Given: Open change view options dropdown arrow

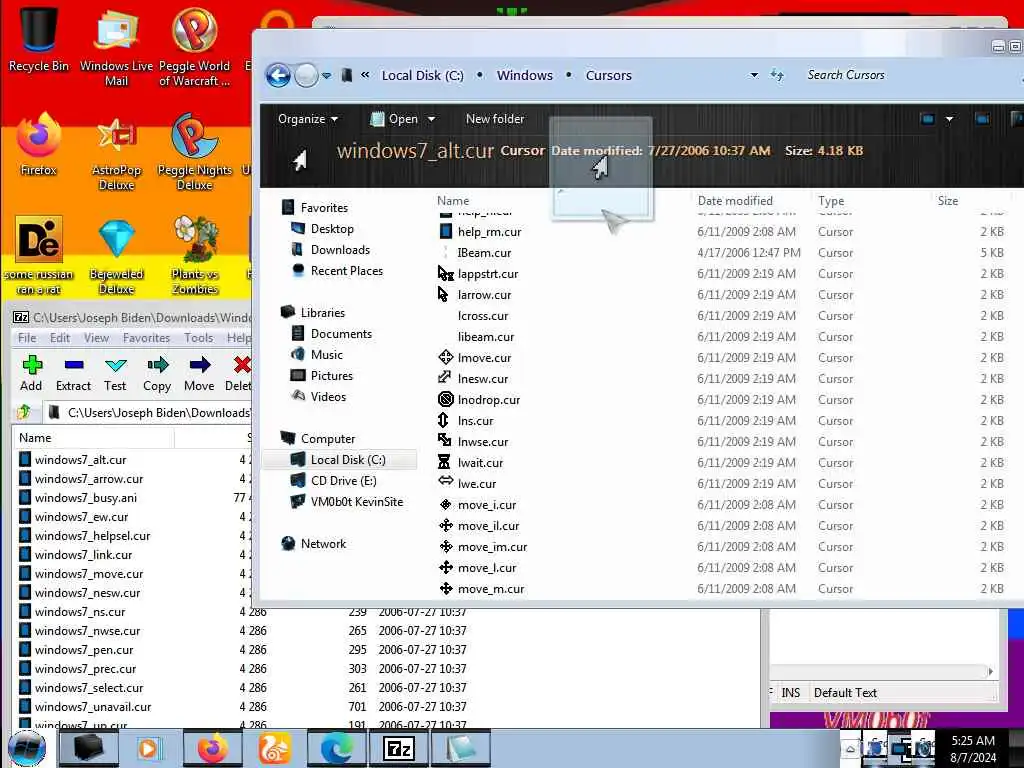Looking at the screenshot, I should (x=950, y=119).
